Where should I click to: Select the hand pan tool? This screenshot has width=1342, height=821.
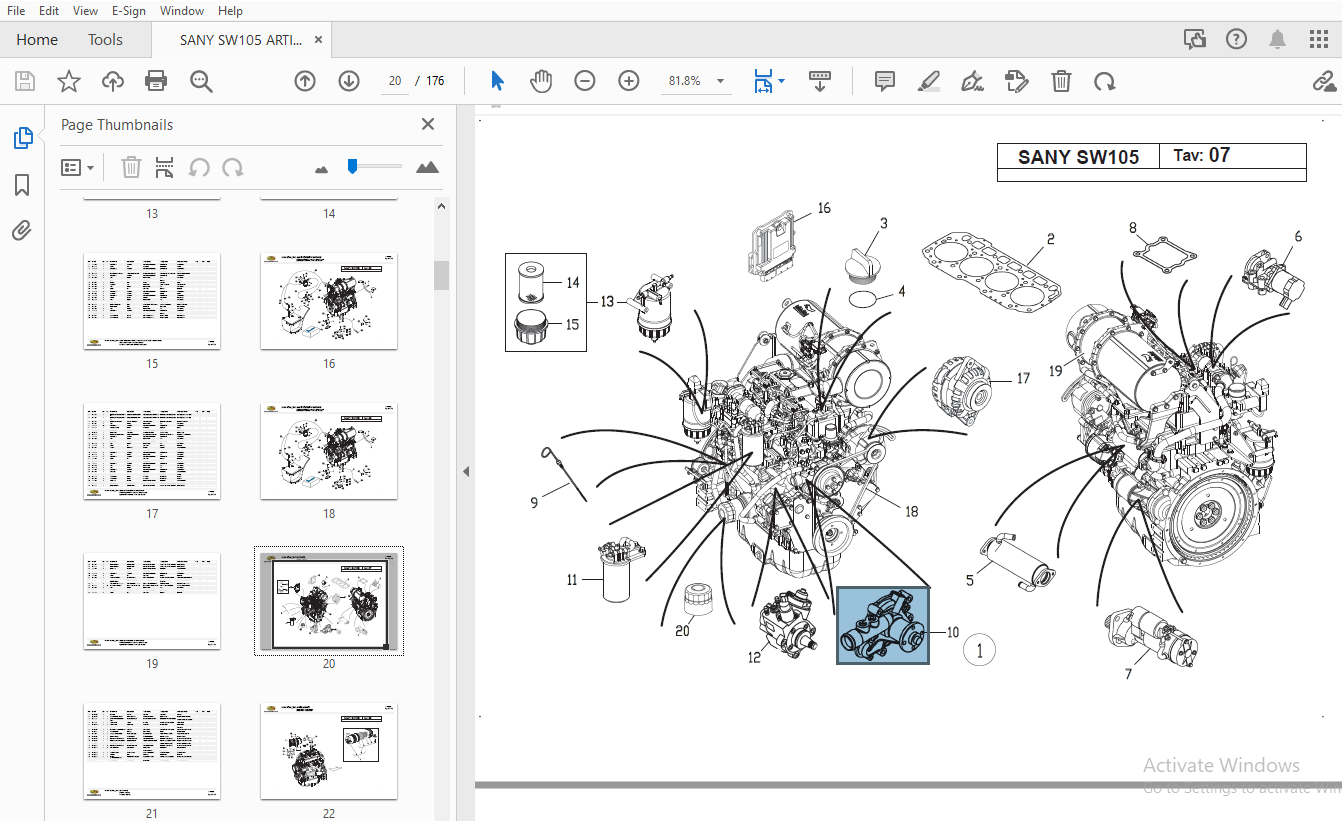541,81
